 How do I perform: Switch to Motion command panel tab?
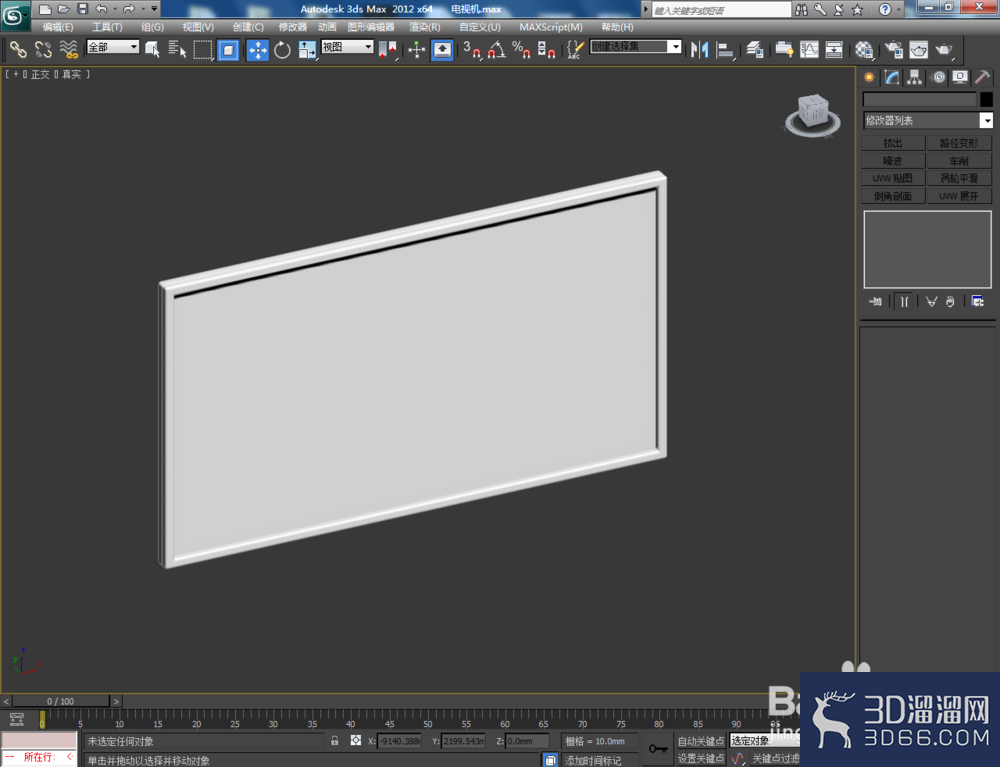click(938, 77)
